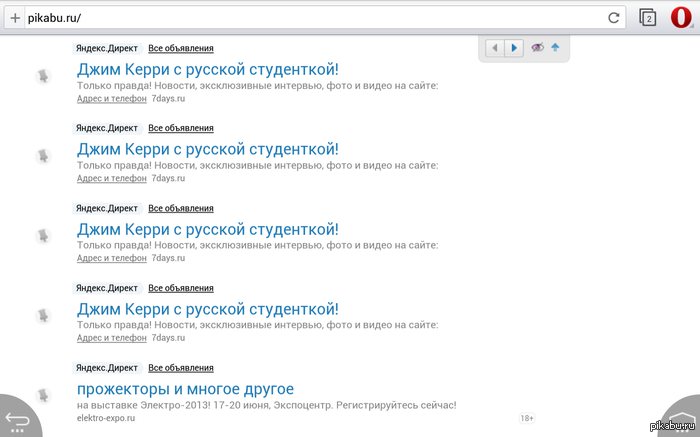The image size is (700, 437).
Task: Click Только правда! description in the topmost ad
Action: click(x=258, y=86)
